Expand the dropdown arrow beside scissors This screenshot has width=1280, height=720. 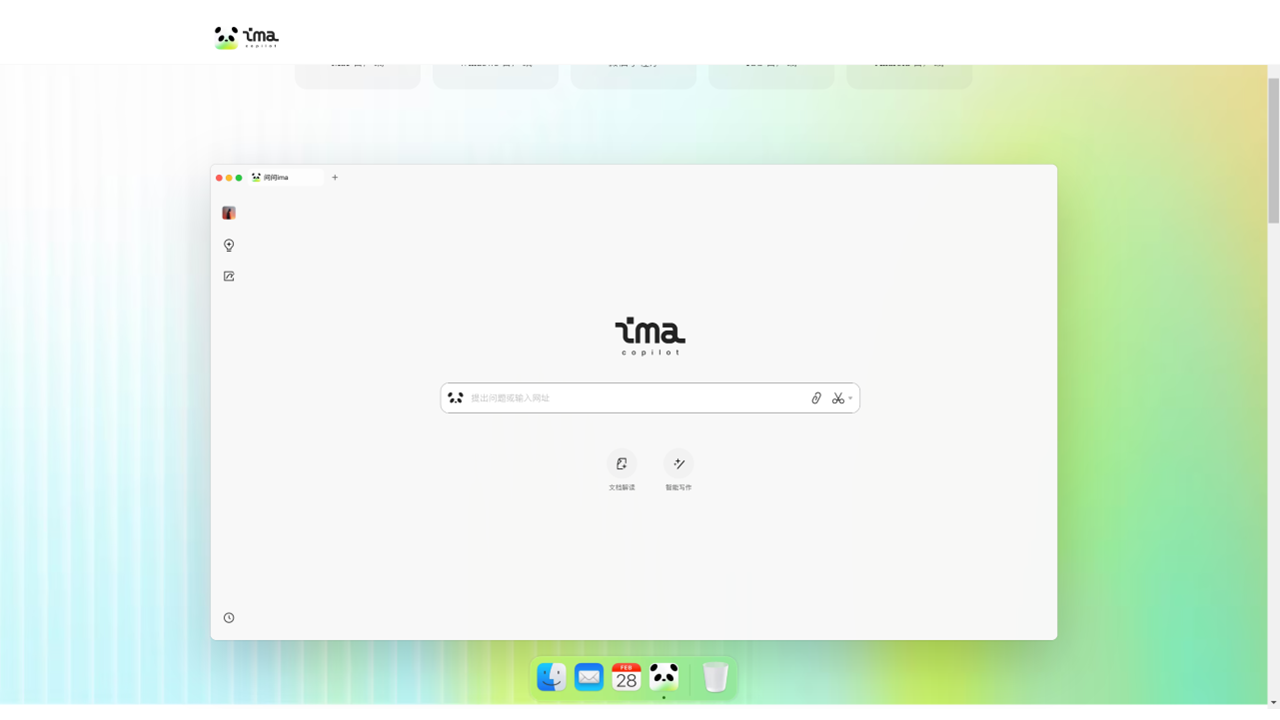tap(851, 398)
